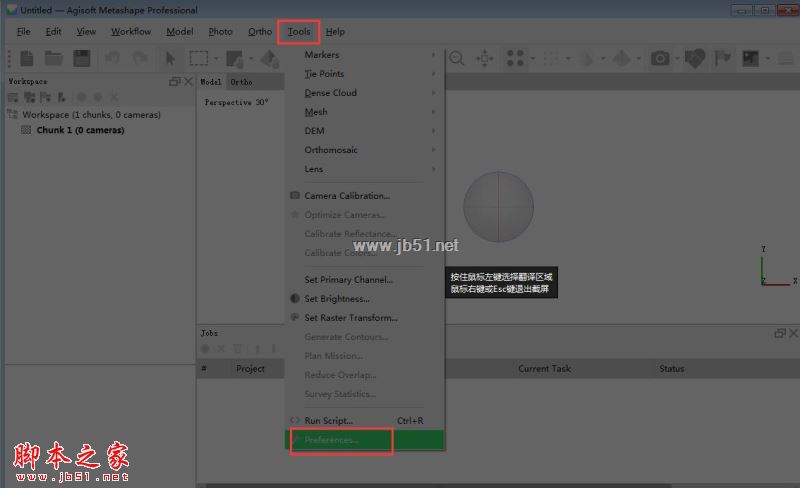Click the Open project folder icon
Screen dimensions: 800x488
pyautogui.click(x=54, y=59)
